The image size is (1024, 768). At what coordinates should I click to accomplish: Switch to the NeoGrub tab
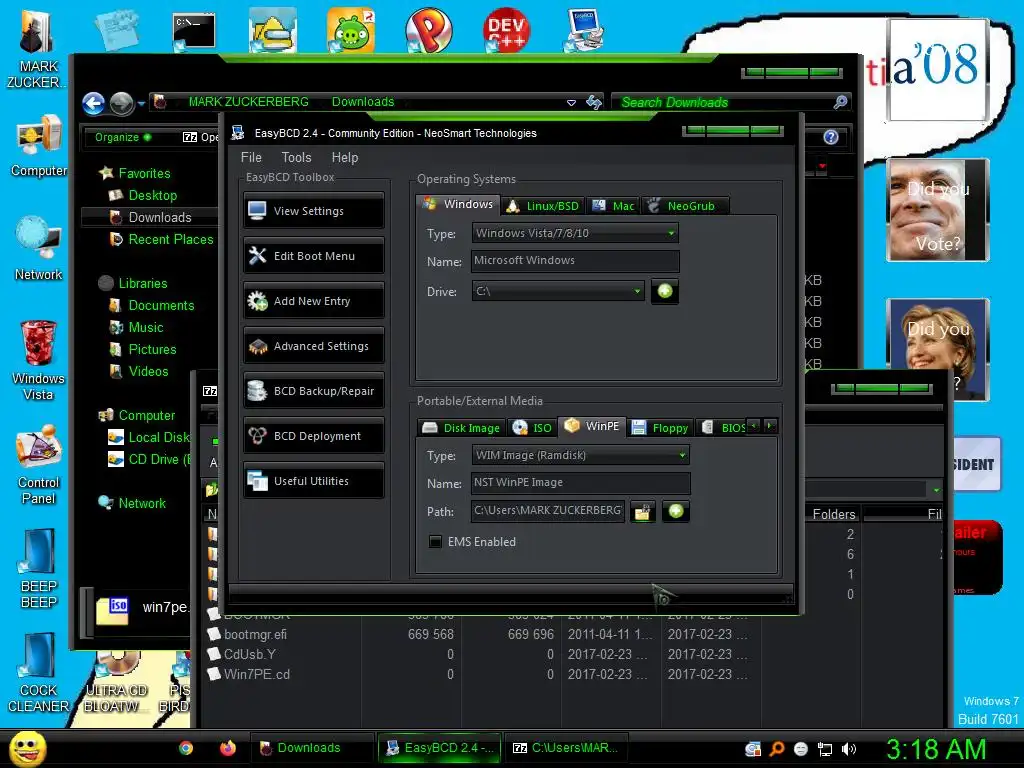685,206
